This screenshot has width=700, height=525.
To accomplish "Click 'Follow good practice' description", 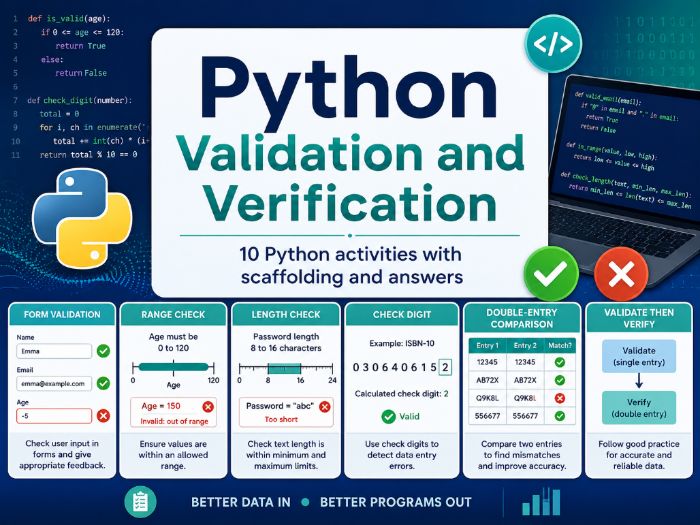I will pos(639,455).
